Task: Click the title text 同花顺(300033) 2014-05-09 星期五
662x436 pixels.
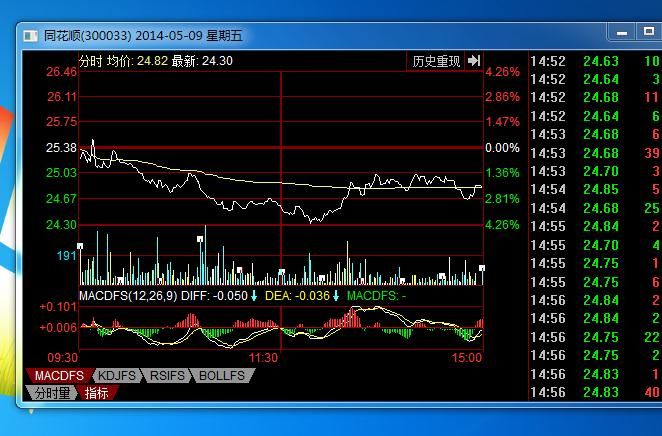Action: point(143,35)
